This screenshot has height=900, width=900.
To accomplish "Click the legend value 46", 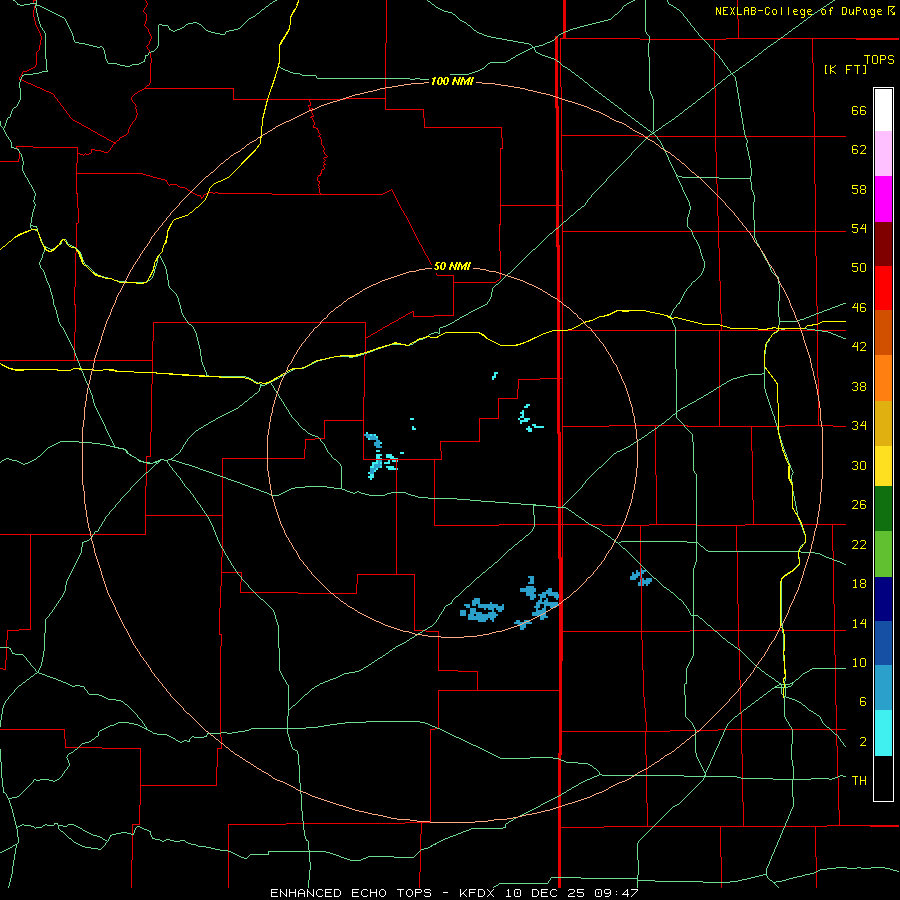I will [x=859, y=307].
